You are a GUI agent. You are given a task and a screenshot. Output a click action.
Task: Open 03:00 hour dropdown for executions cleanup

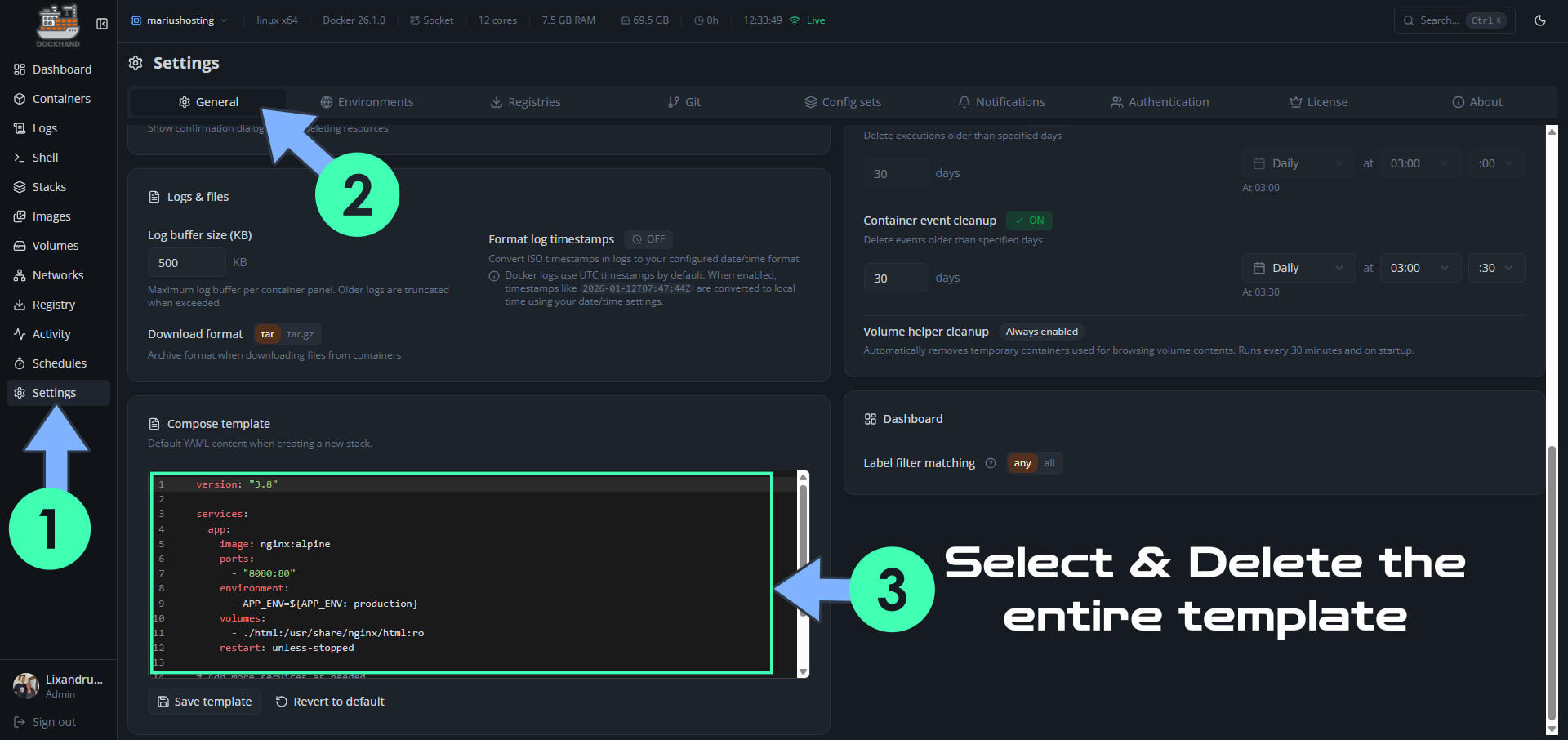(1420, 163)
